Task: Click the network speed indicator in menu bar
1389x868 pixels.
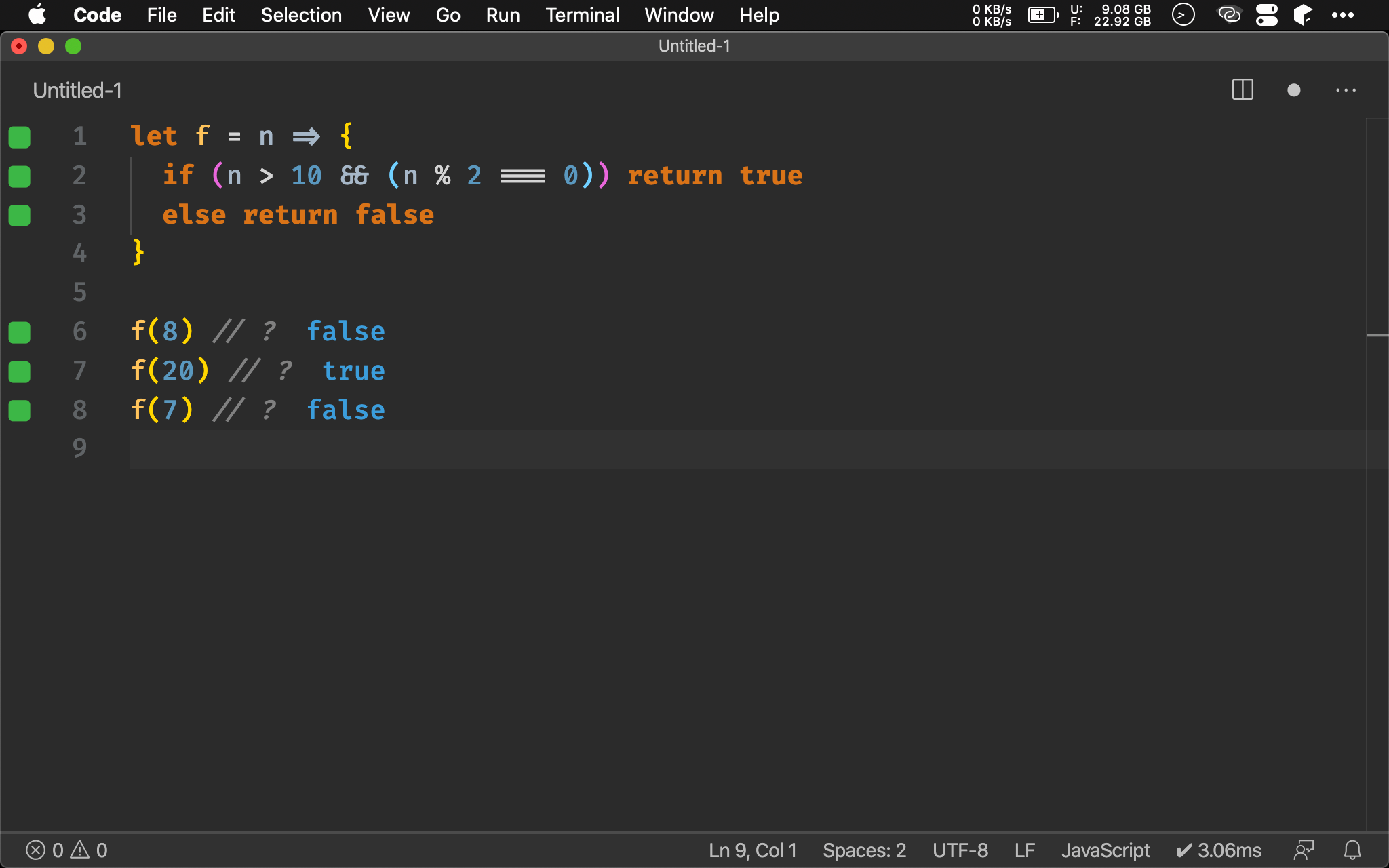Action: coord(992,15)
